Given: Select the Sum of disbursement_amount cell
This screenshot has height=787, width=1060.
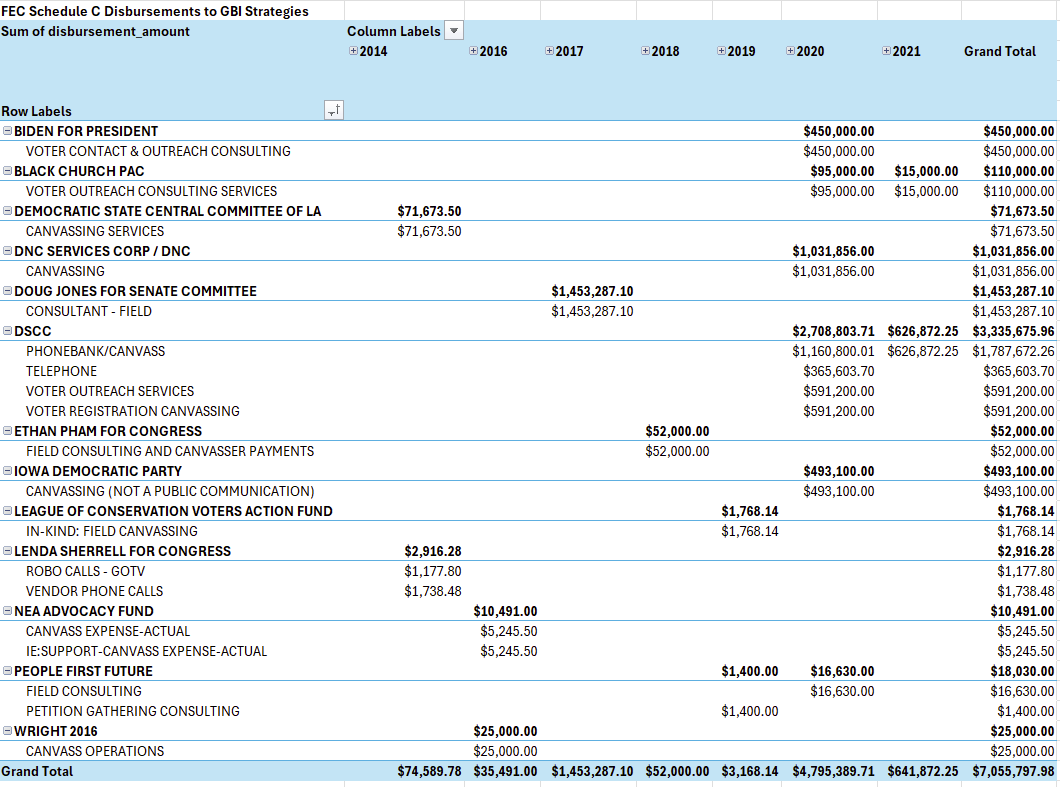Looking at the screenshot, I should point(95,31).
